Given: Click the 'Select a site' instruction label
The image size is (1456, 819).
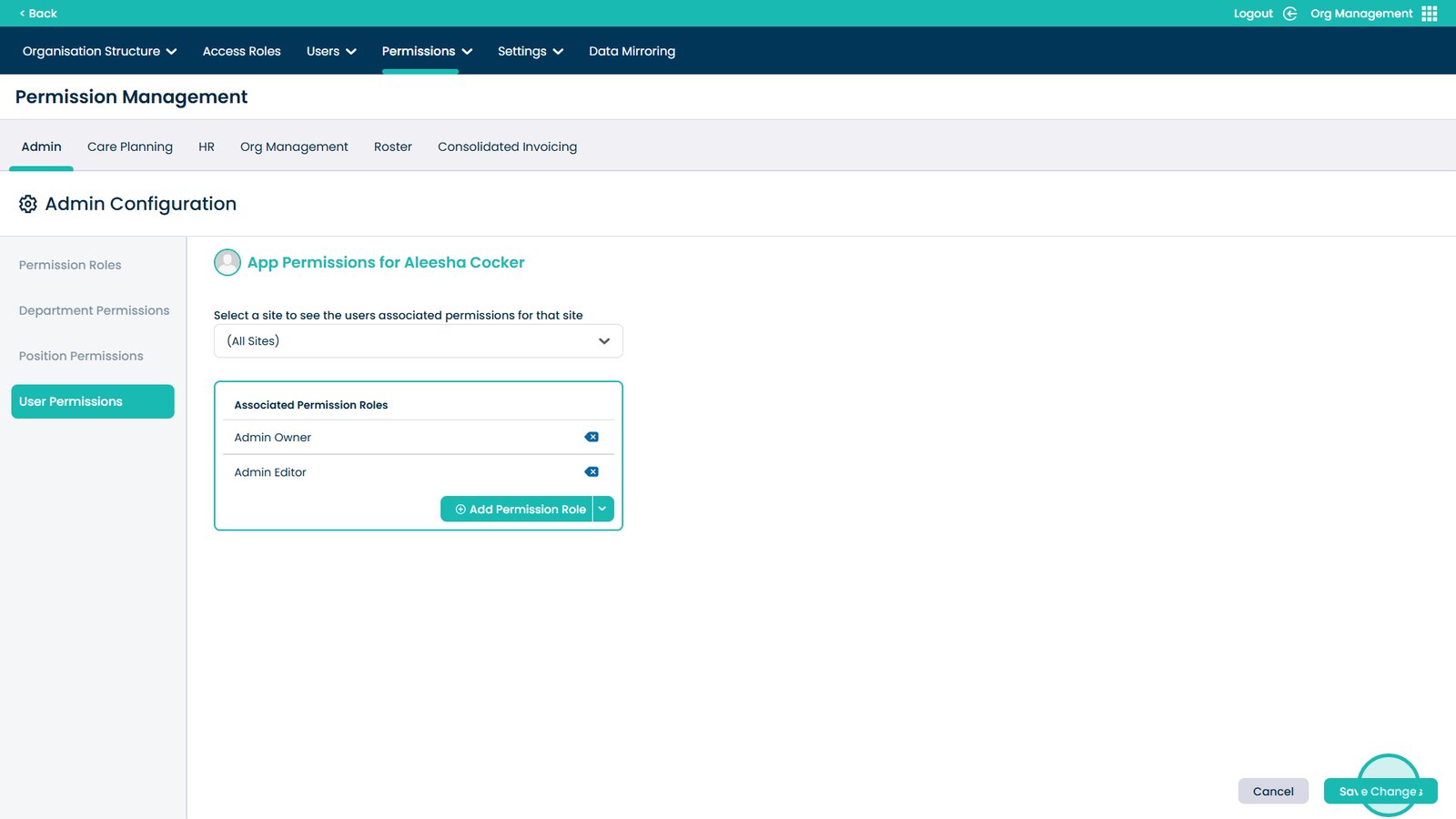Looking at the screenshot, I should (399, 315).
